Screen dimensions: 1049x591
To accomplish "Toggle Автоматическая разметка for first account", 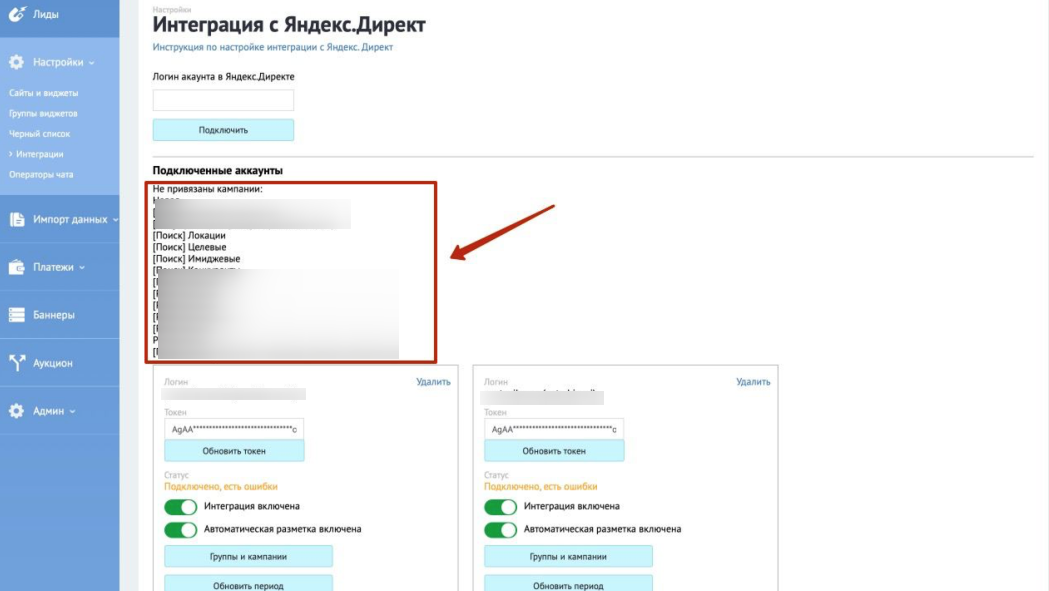I will pos(181,530).
